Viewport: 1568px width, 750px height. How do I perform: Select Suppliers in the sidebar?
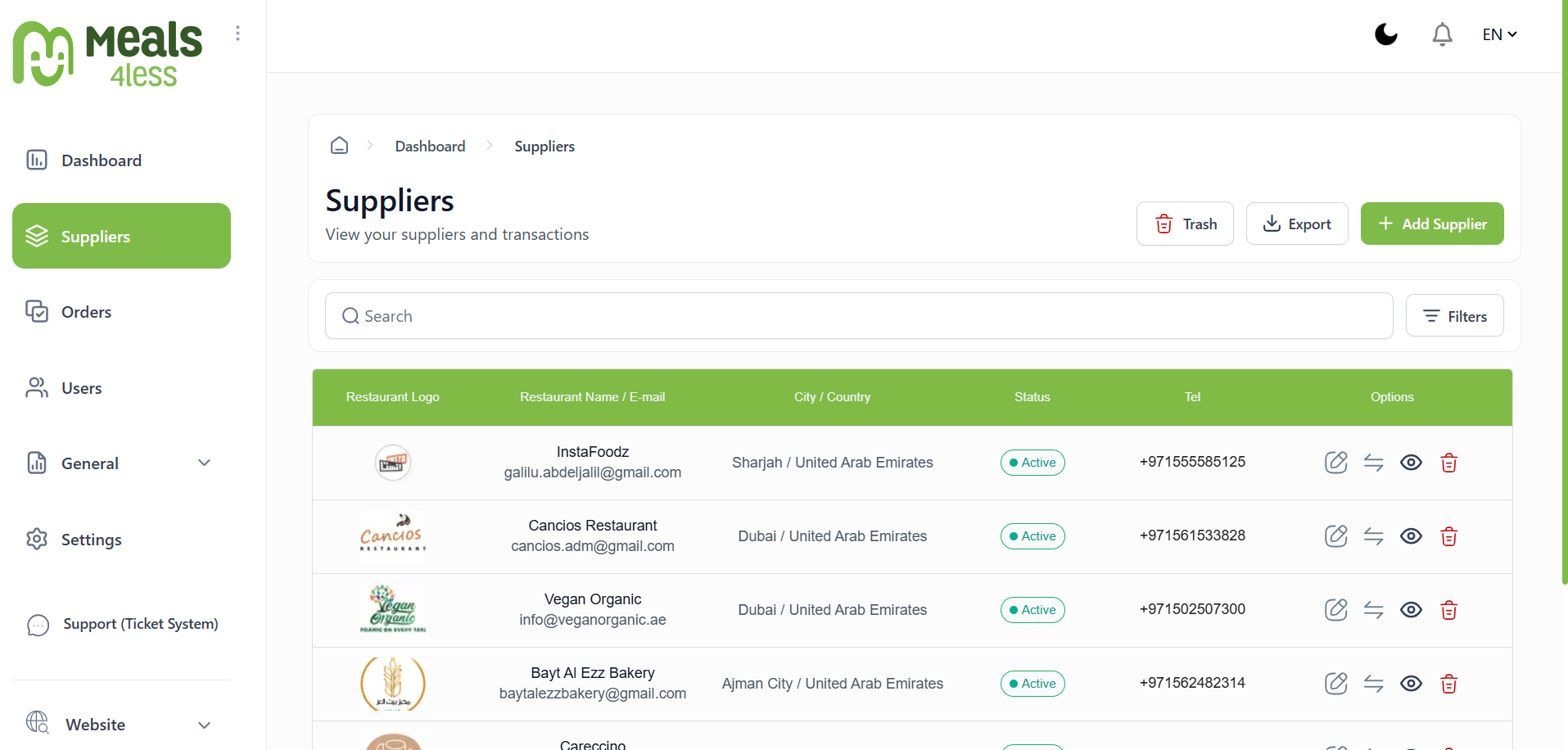point(121,236)
